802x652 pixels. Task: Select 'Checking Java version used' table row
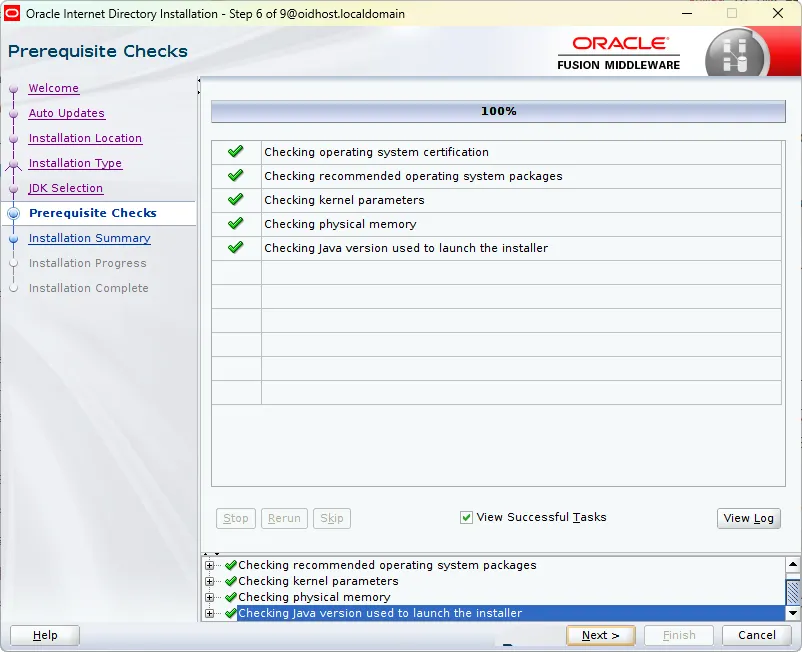(x=496, y=248)
